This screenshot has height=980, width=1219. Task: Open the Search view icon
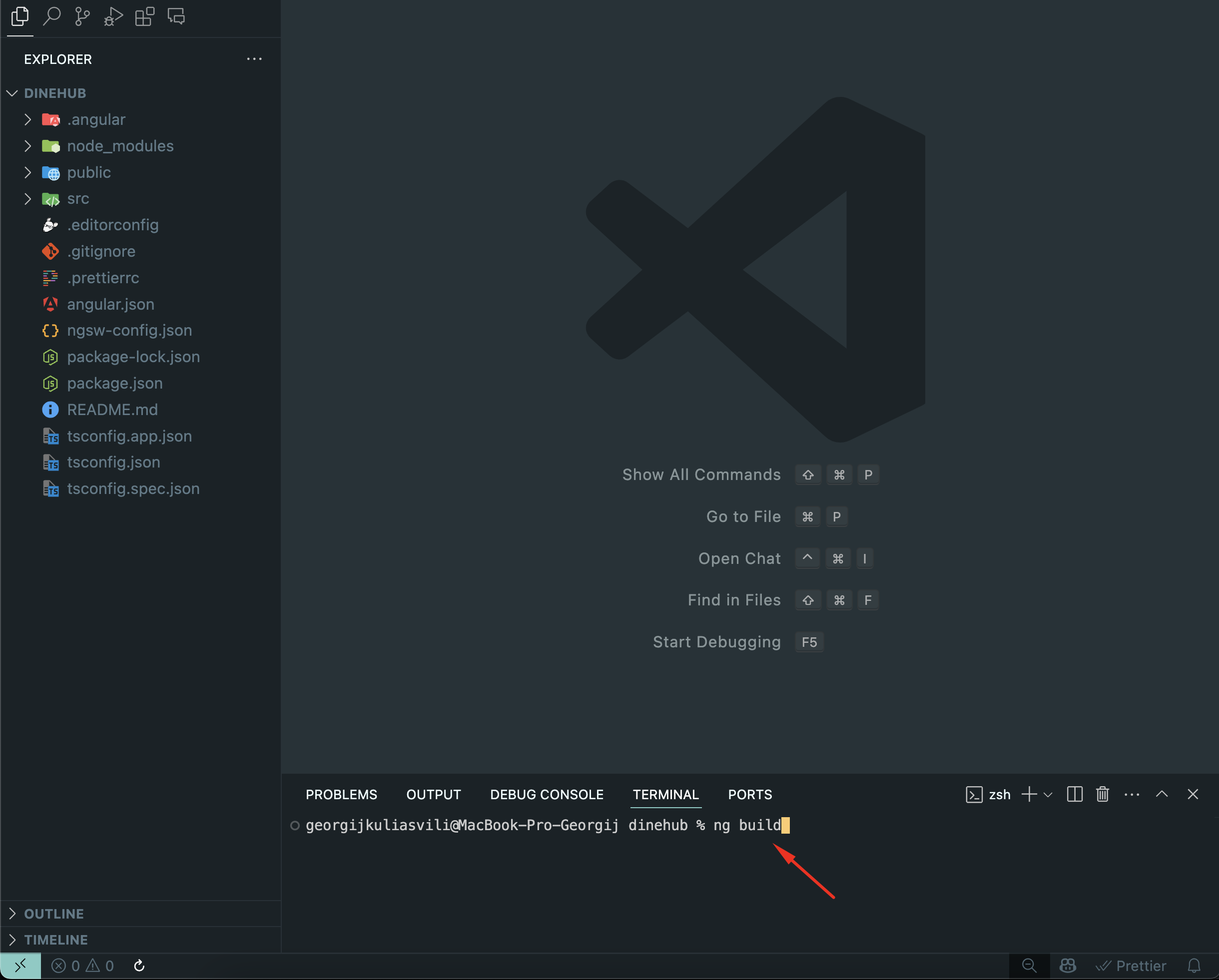[51, 16]
